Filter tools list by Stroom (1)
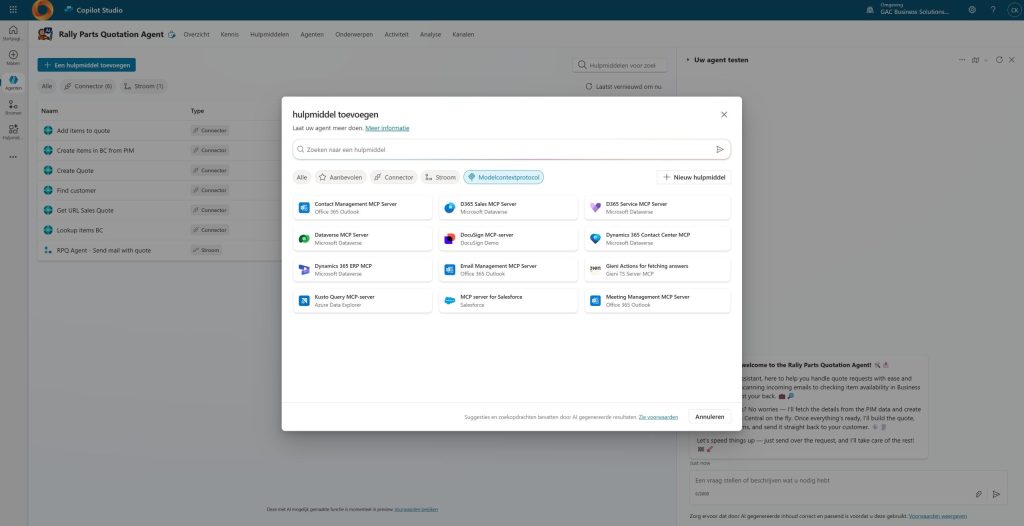This screenshot has width=1024, height=526. pos(144,86)
